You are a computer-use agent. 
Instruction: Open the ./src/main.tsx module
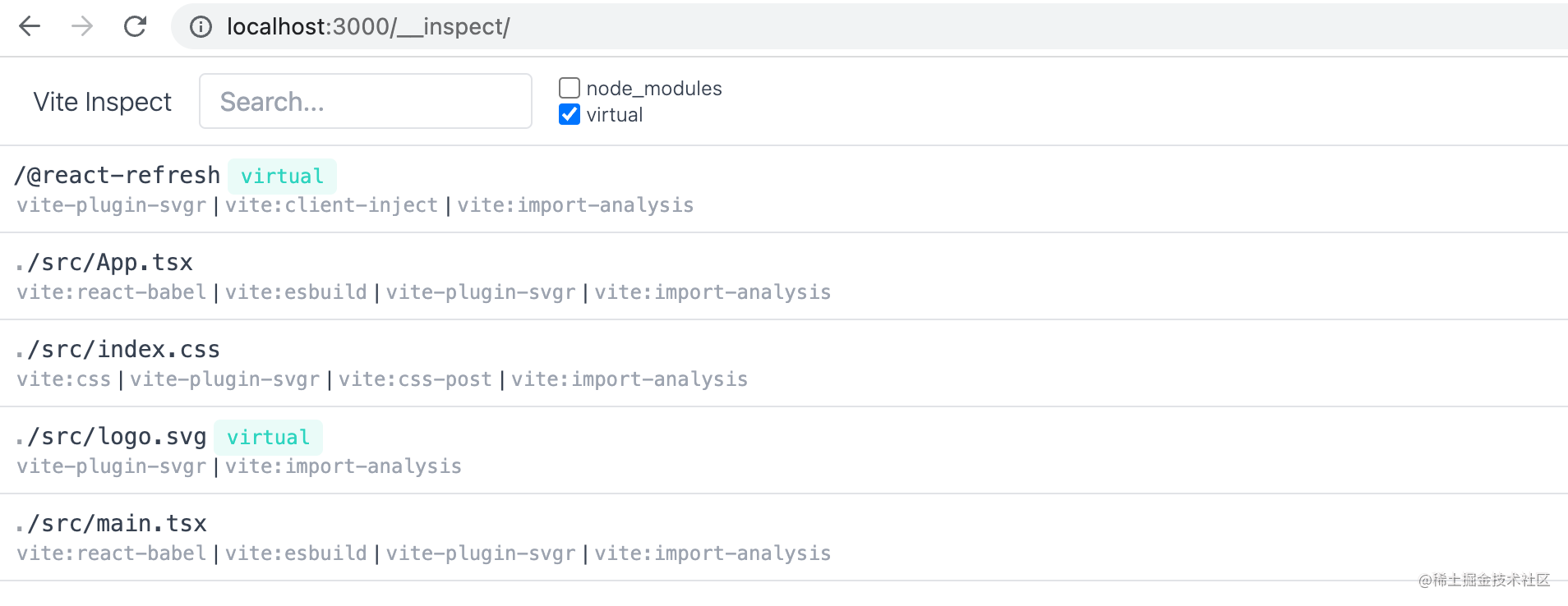pos(111,524)
